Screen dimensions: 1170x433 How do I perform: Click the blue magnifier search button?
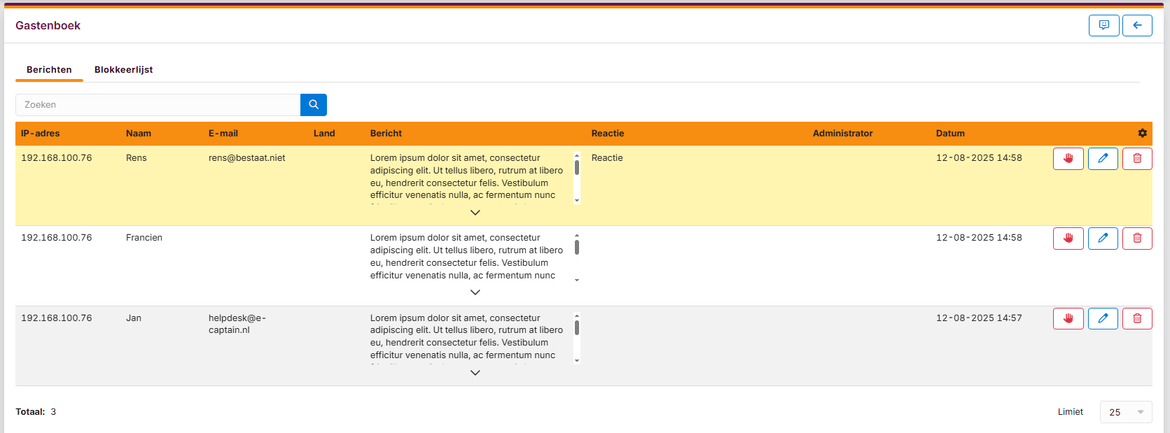(x=313, y=104)
